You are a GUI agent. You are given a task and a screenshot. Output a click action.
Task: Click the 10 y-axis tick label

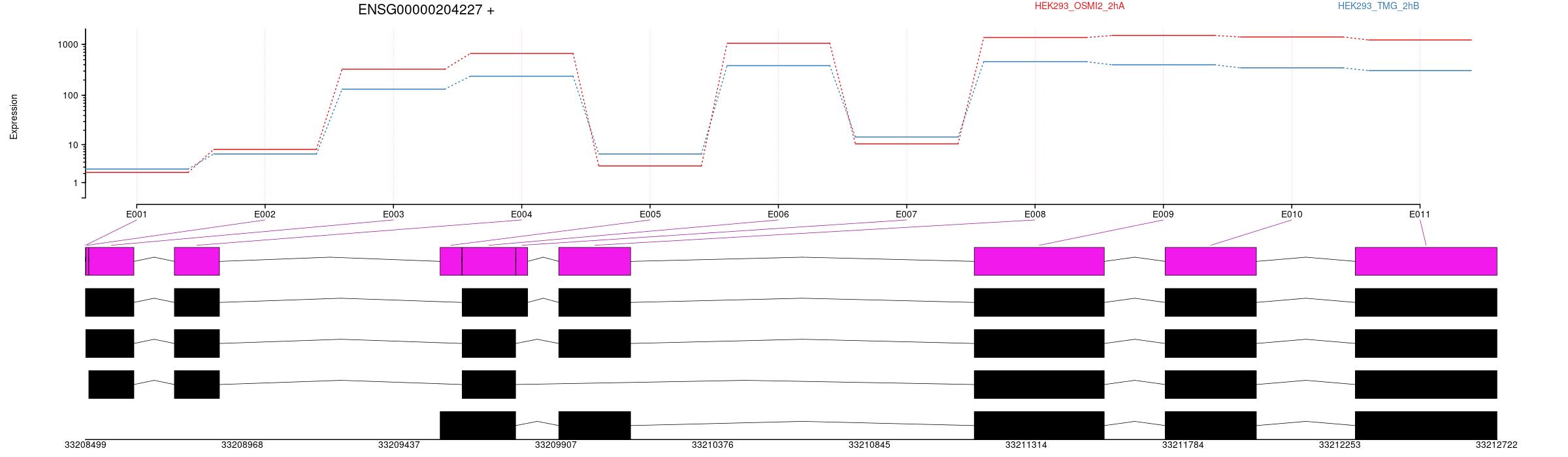(73, 146)
